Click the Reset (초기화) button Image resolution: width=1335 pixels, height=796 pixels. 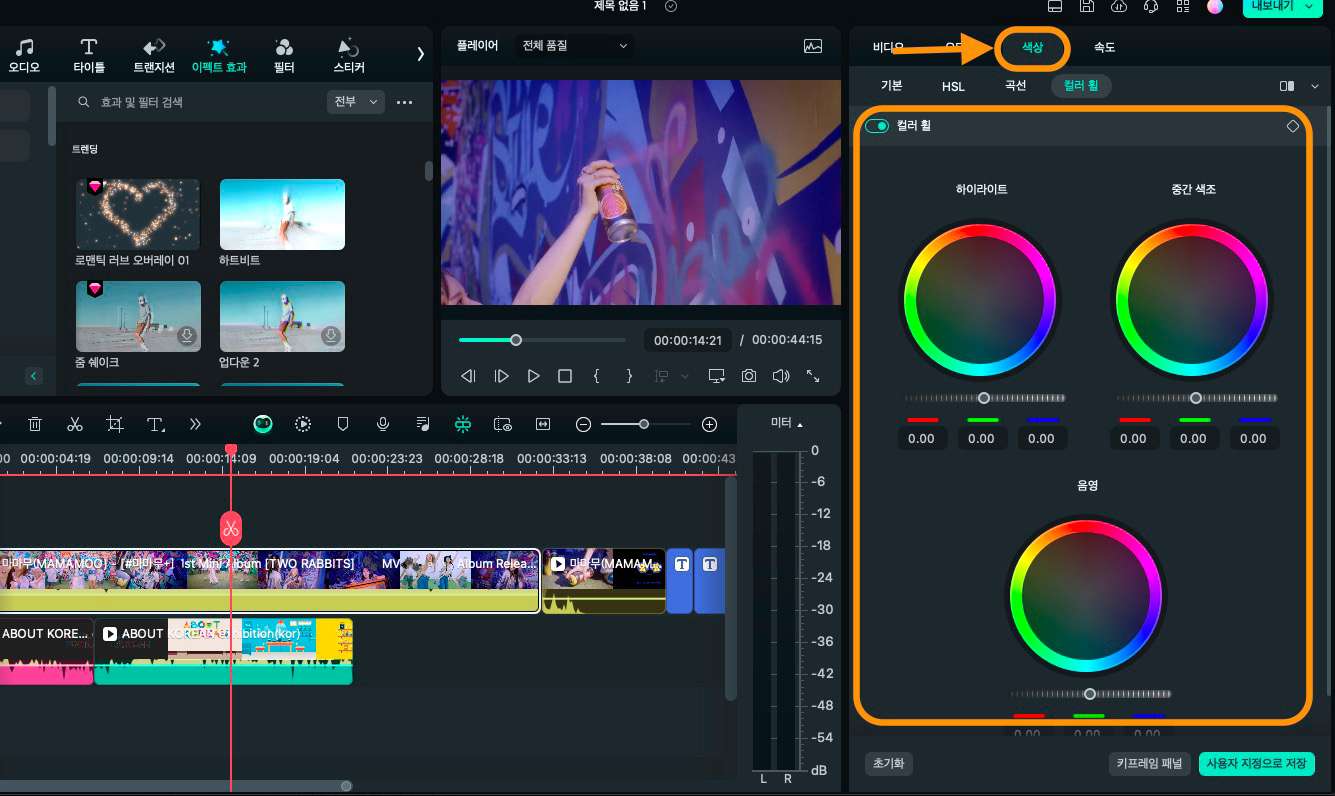(x=889, y=763)
